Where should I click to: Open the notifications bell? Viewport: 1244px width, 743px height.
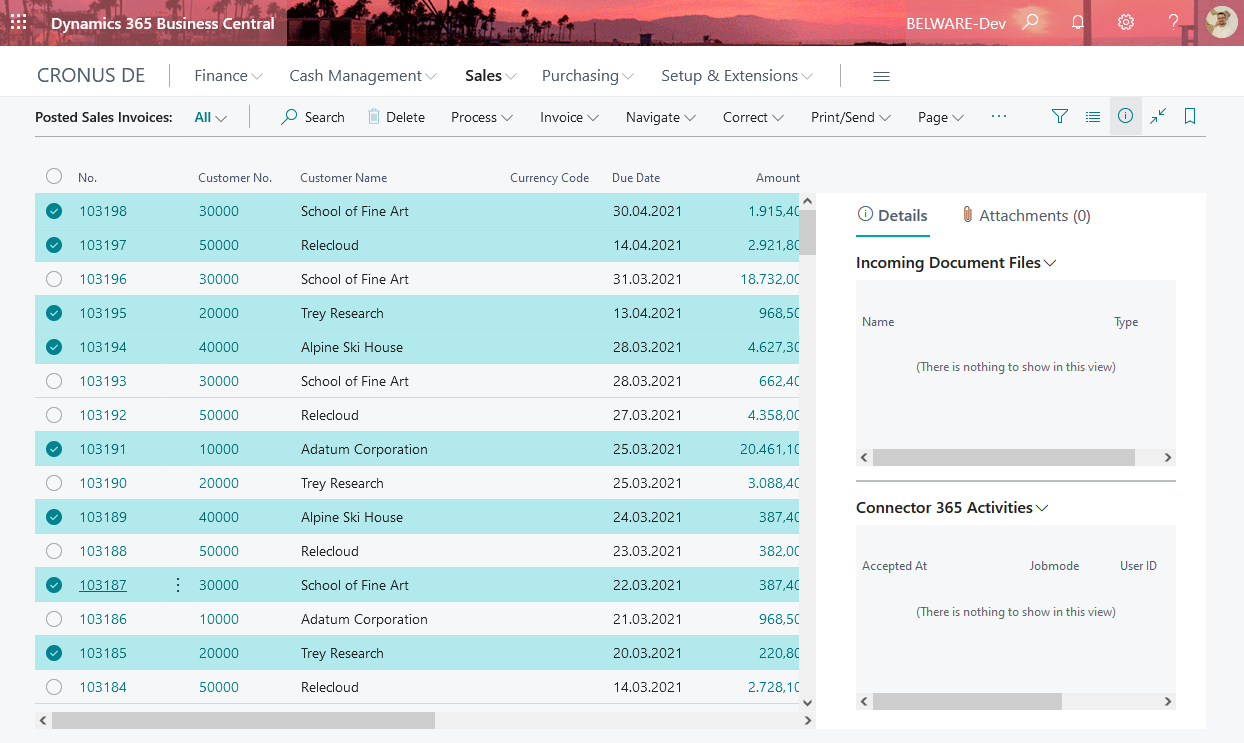(x=1078, y=22)
